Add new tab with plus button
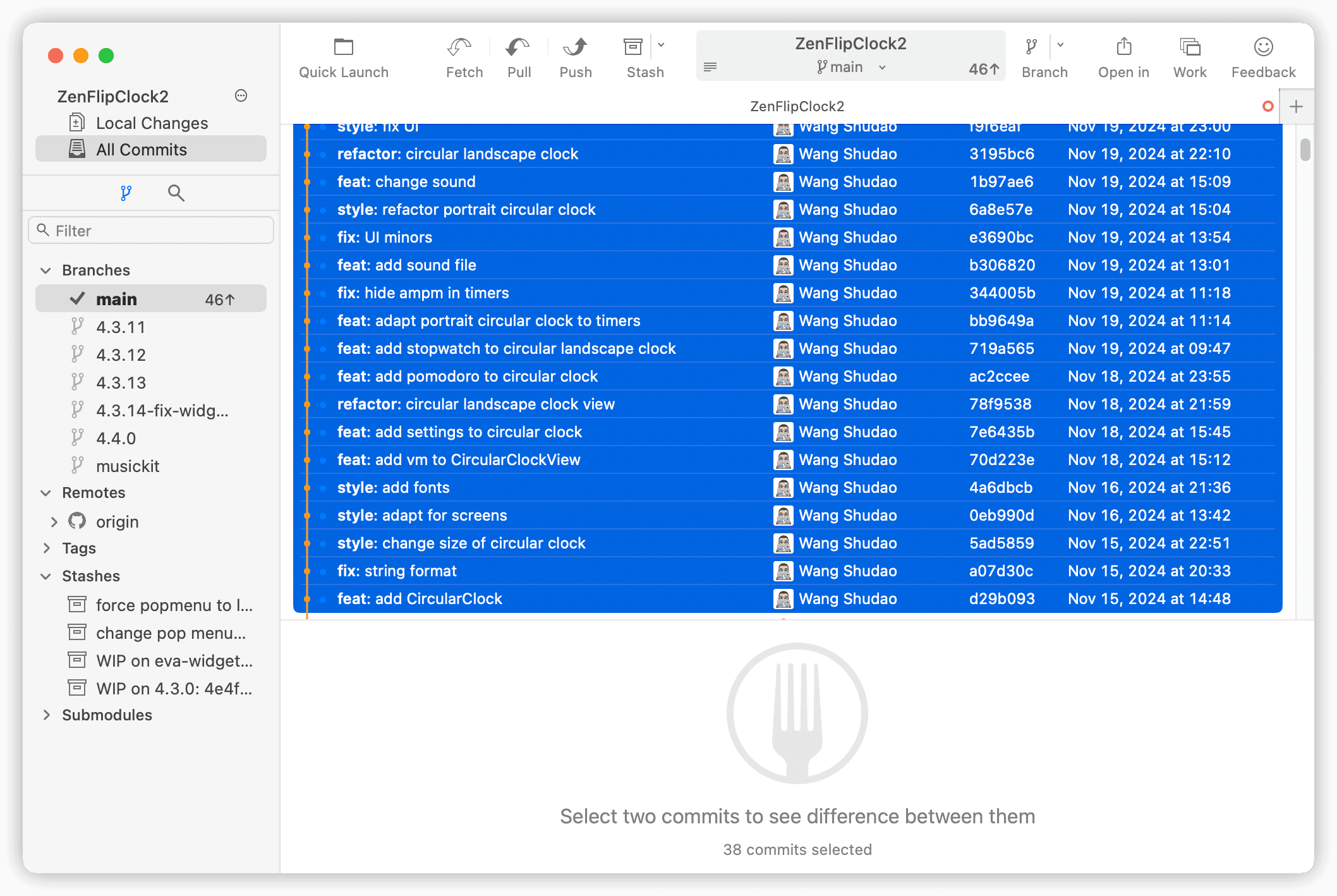This screenshot has height=896, width=1337. (x=1296, y=107)
